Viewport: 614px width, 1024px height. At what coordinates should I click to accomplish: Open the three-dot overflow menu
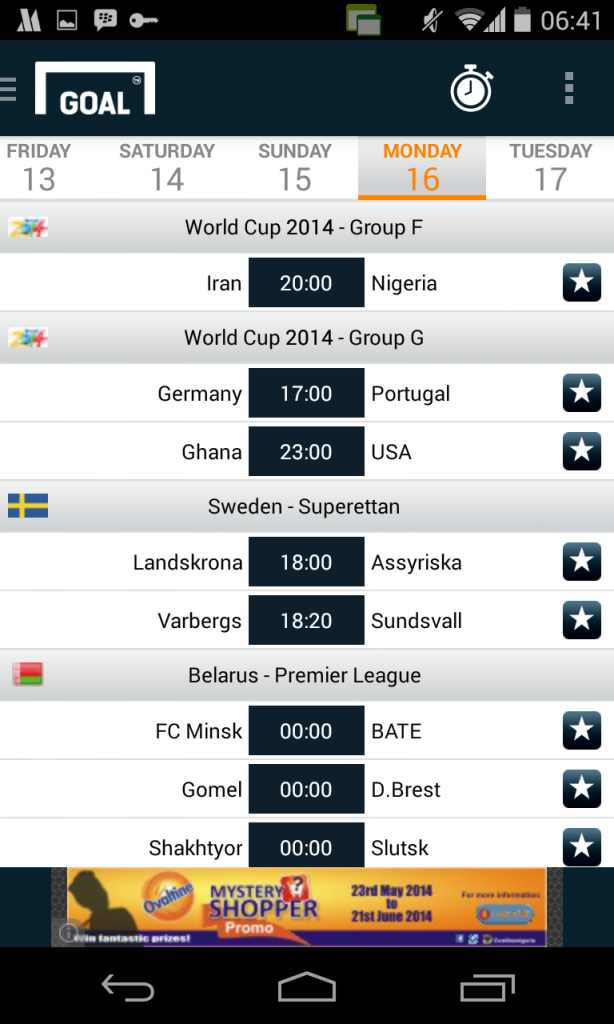tap(568, 89)
